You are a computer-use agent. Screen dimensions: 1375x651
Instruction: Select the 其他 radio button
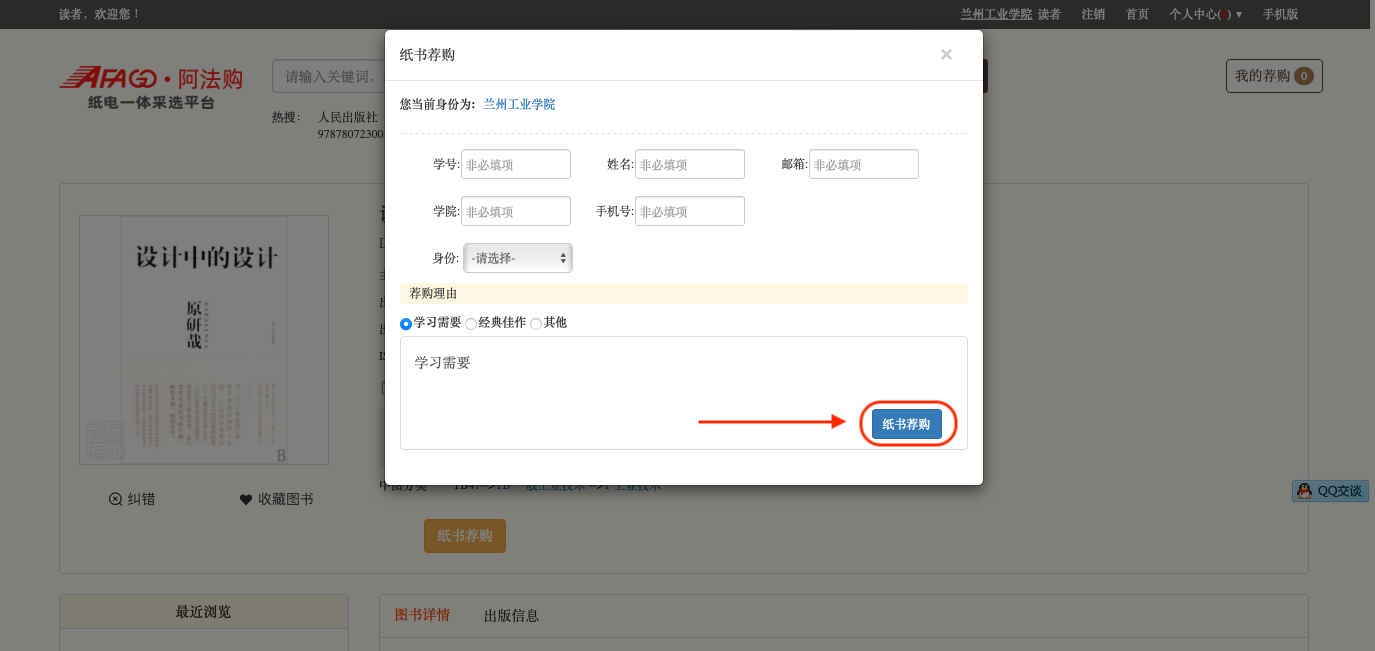pos(536,324)
